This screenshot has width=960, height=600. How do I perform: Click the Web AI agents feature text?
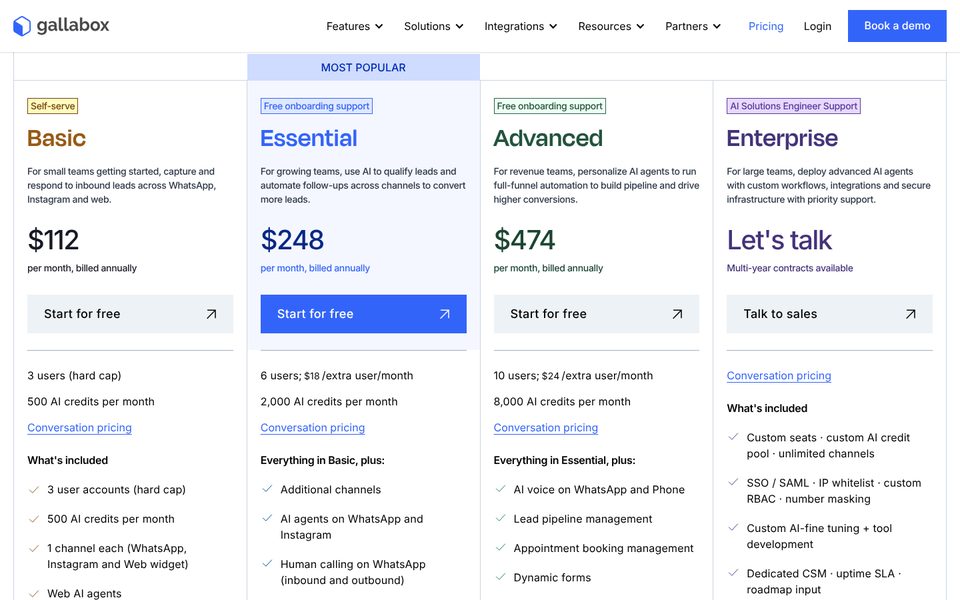84,593
